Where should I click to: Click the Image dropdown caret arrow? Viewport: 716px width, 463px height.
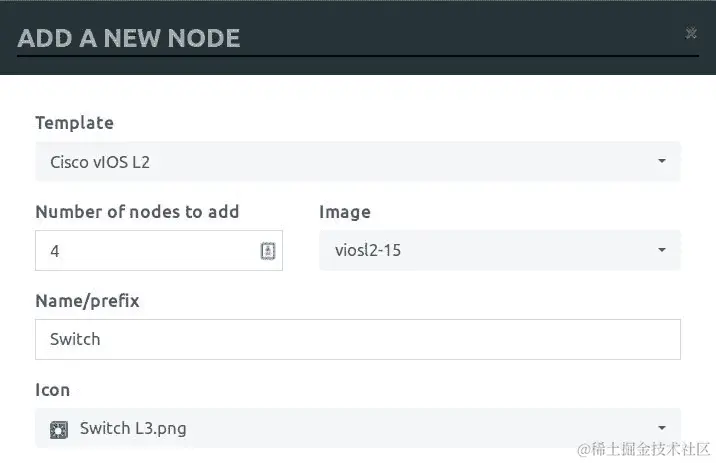pyautogui.click(x=662, y=250)
